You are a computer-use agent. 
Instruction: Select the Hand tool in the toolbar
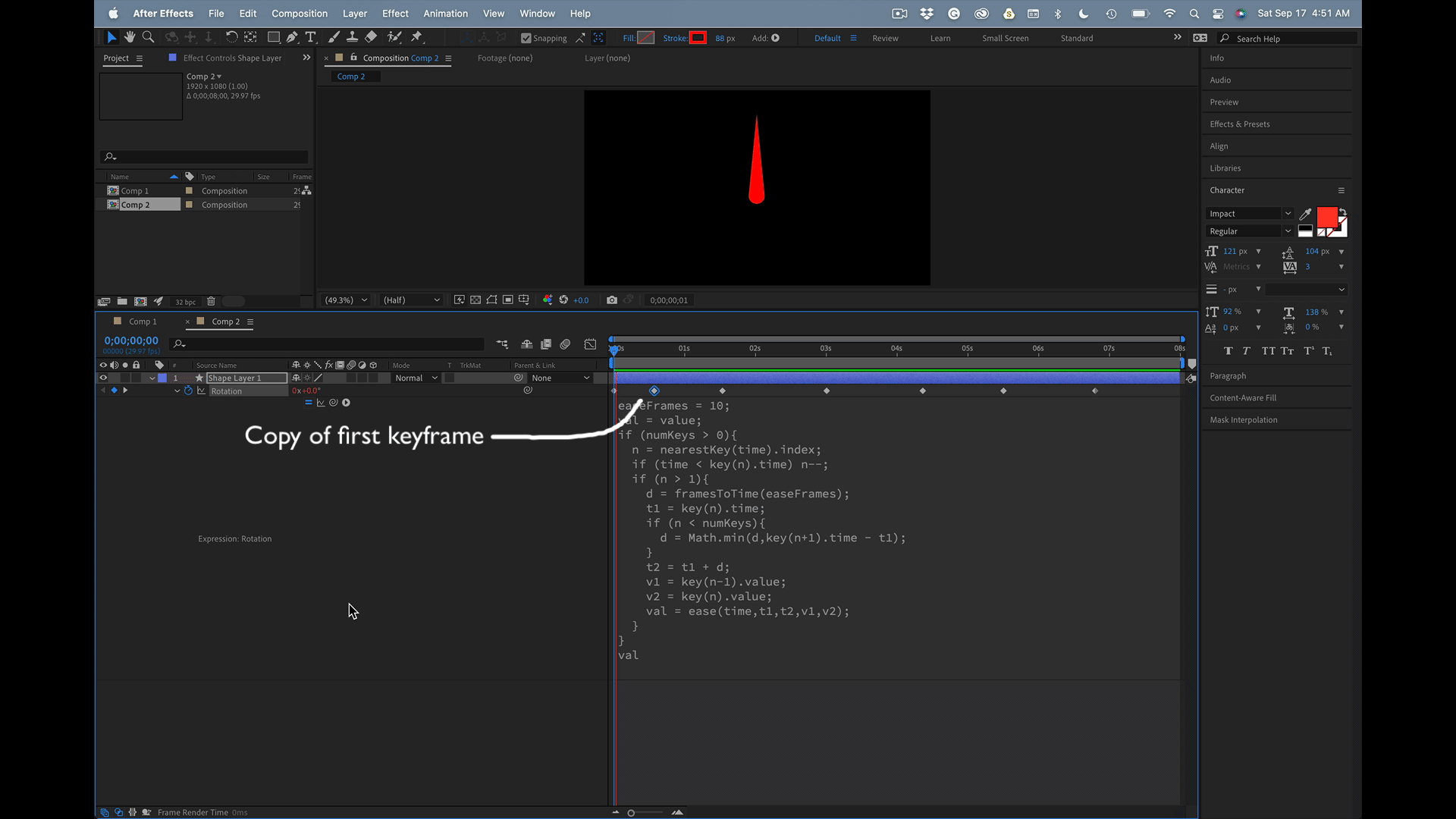click(130, 36)
